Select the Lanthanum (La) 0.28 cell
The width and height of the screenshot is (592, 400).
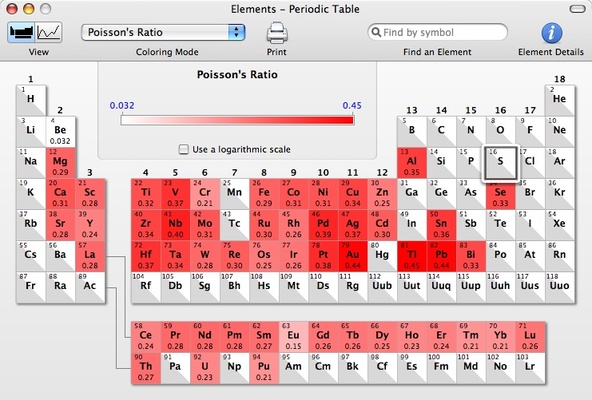click(90, 256)
